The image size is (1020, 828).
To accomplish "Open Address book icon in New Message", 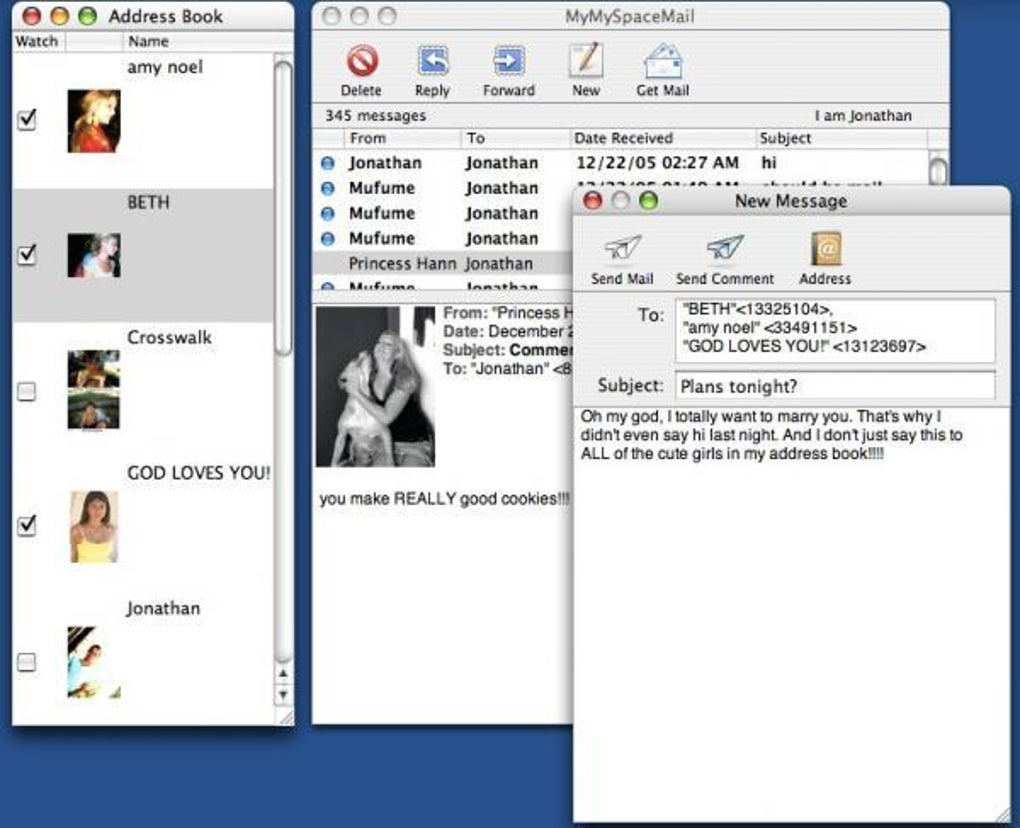I will click(826, 248).
